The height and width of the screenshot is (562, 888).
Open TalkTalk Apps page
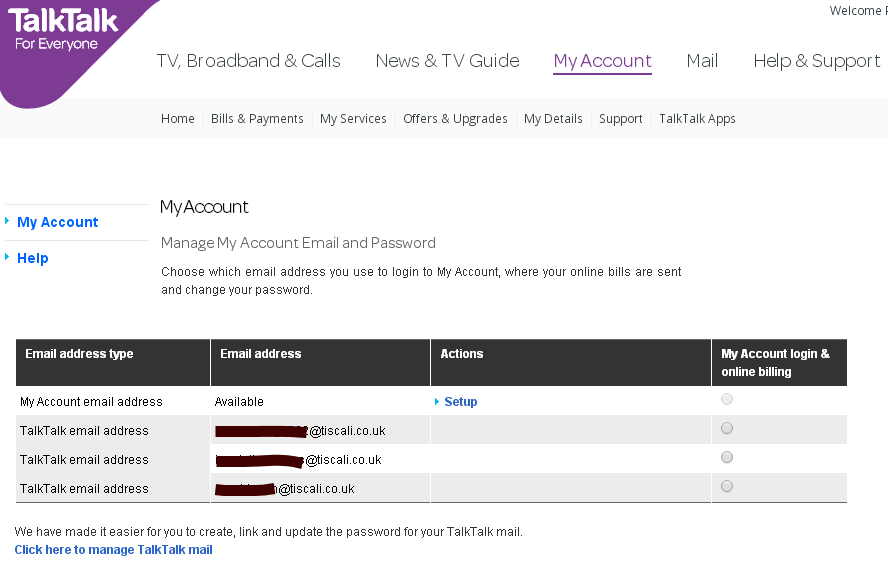pos(697,119)
